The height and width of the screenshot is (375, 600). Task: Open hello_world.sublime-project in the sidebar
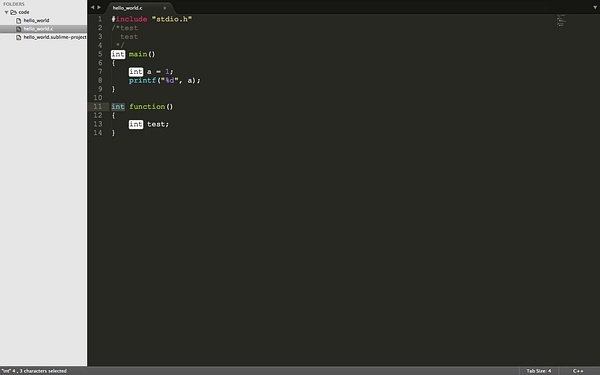pyautogui.click(x=55, y=38)
